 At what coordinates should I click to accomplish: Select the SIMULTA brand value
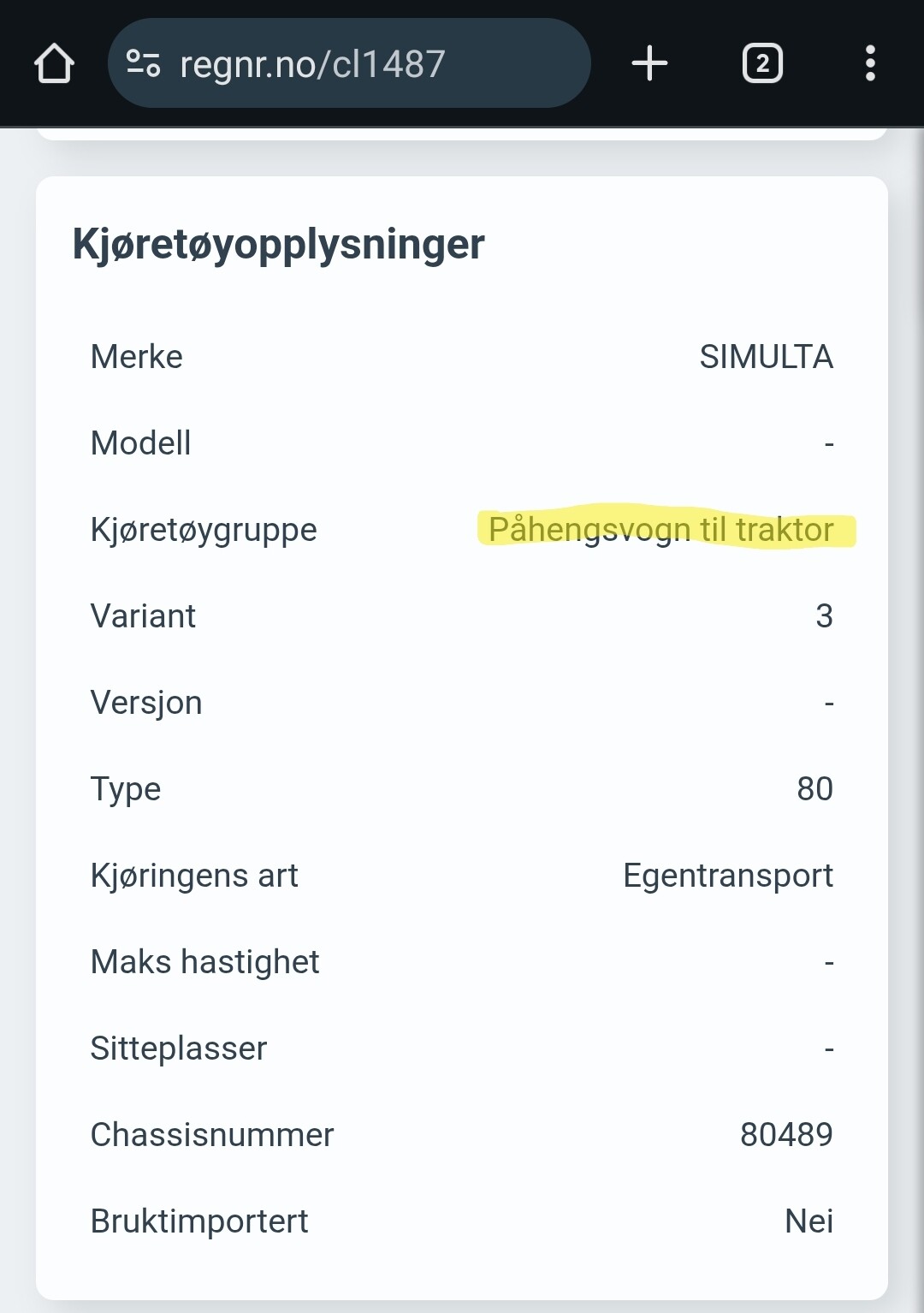tap(766, 357)
